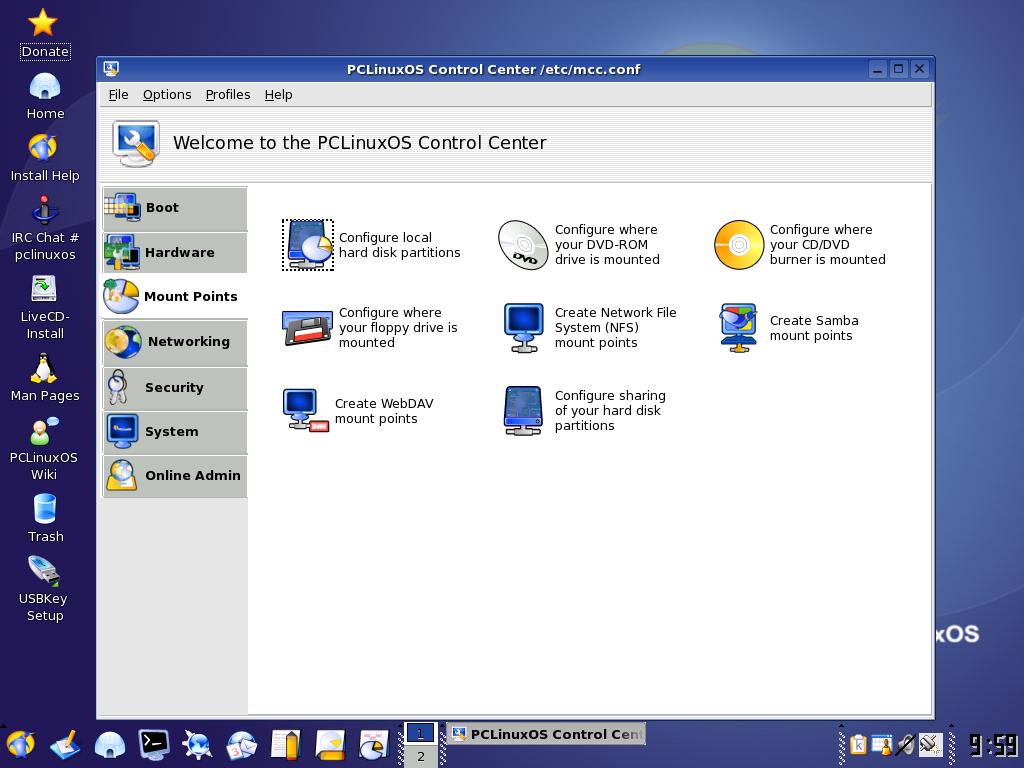Launch the web browser globe in panel
This screenshot has width=1024, height=768.
[197, 744]
